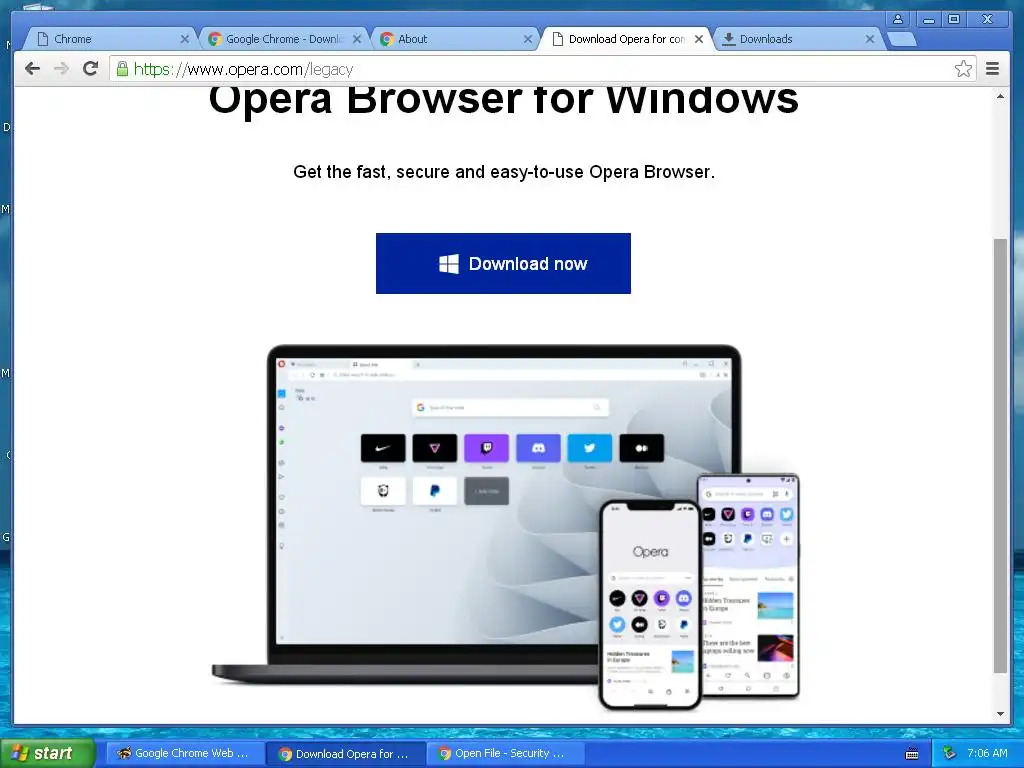Click the forward navigation arrow
The width and height of the screenshot is (1024, 768).
pyautogui.click(x=61, y=69)
